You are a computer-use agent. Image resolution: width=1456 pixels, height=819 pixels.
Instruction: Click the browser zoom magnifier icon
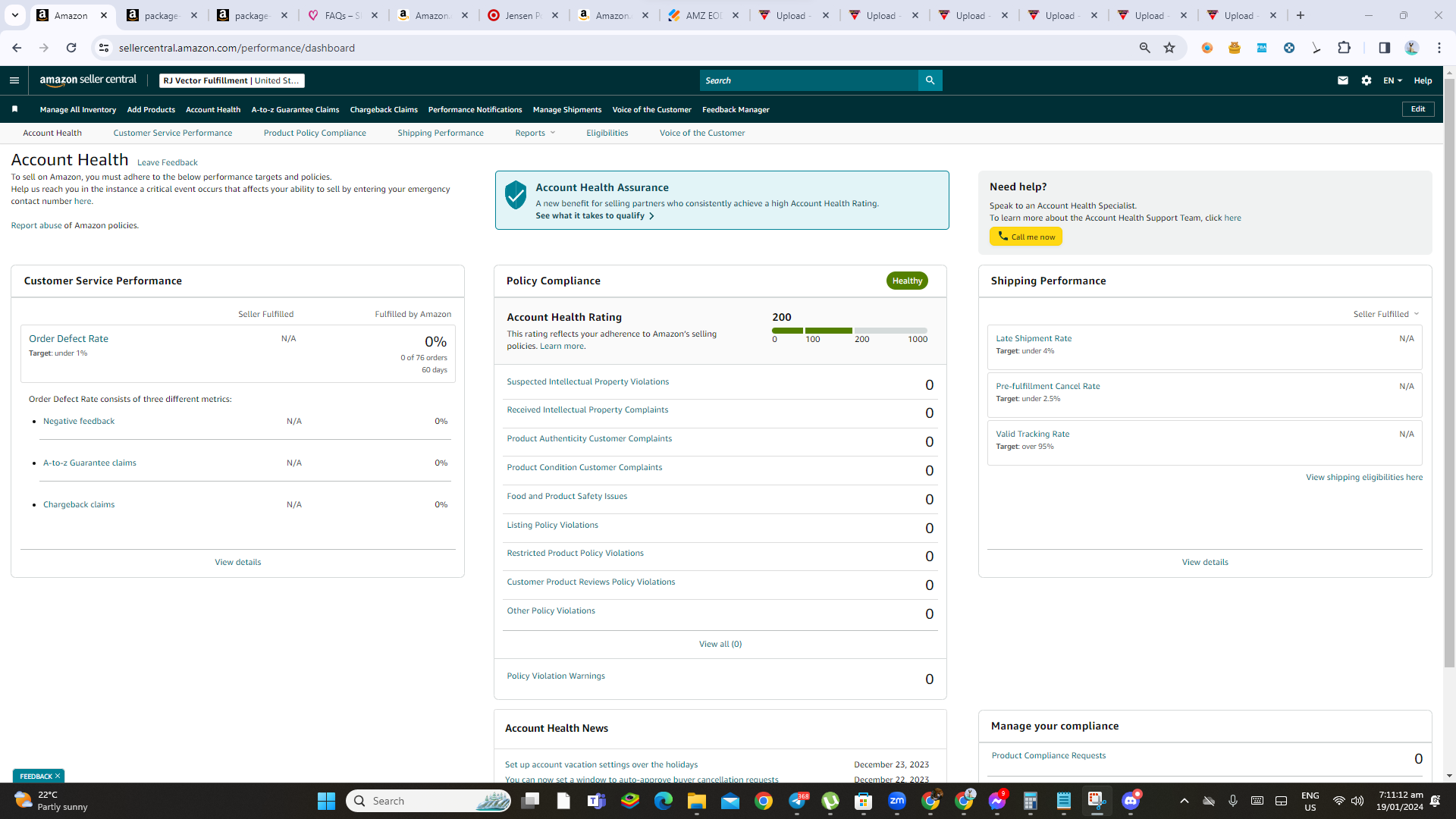tap(1145, 48)
